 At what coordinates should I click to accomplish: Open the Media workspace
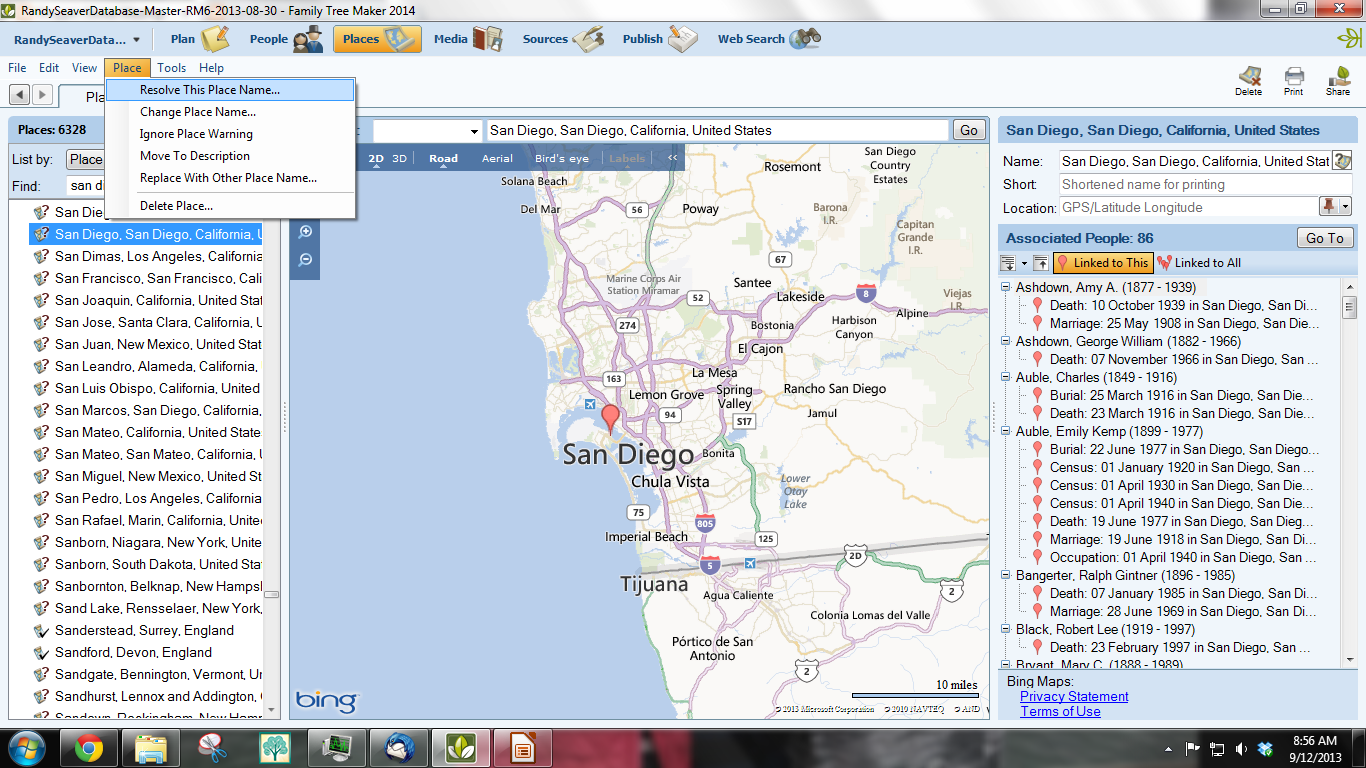pyautogui.click(x=467, y=39)
